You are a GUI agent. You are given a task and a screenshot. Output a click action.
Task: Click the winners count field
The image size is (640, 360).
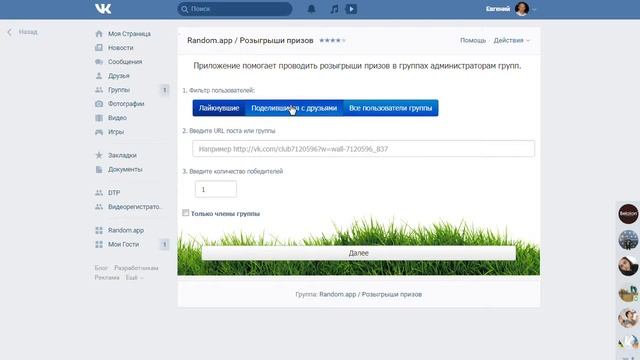216,189
